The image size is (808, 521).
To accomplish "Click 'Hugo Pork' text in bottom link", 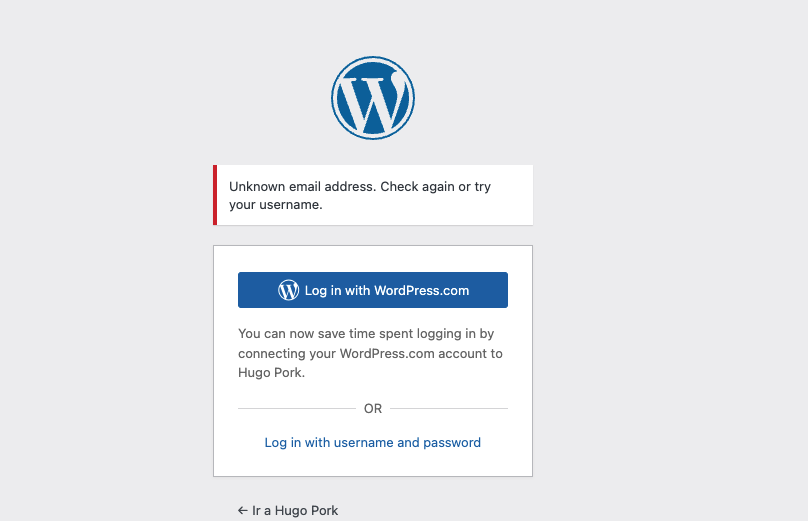I will click(x=307, y=510).
